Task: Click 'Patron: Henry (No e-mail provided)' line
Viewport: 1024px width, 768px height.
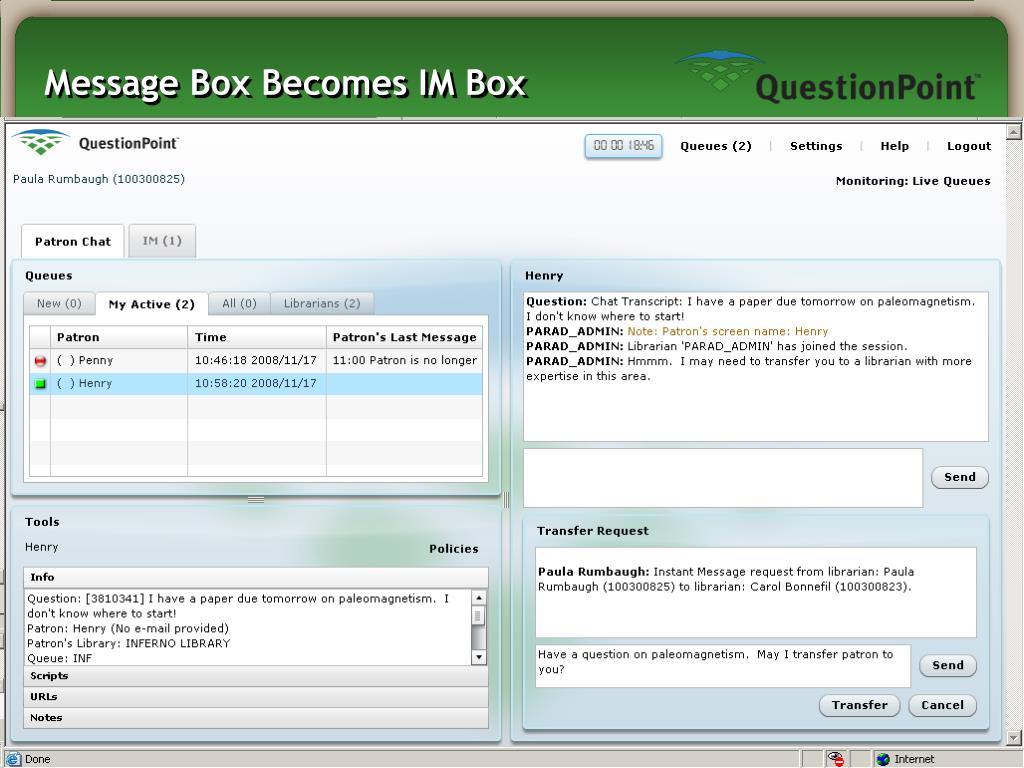Action: pos(128,628)
